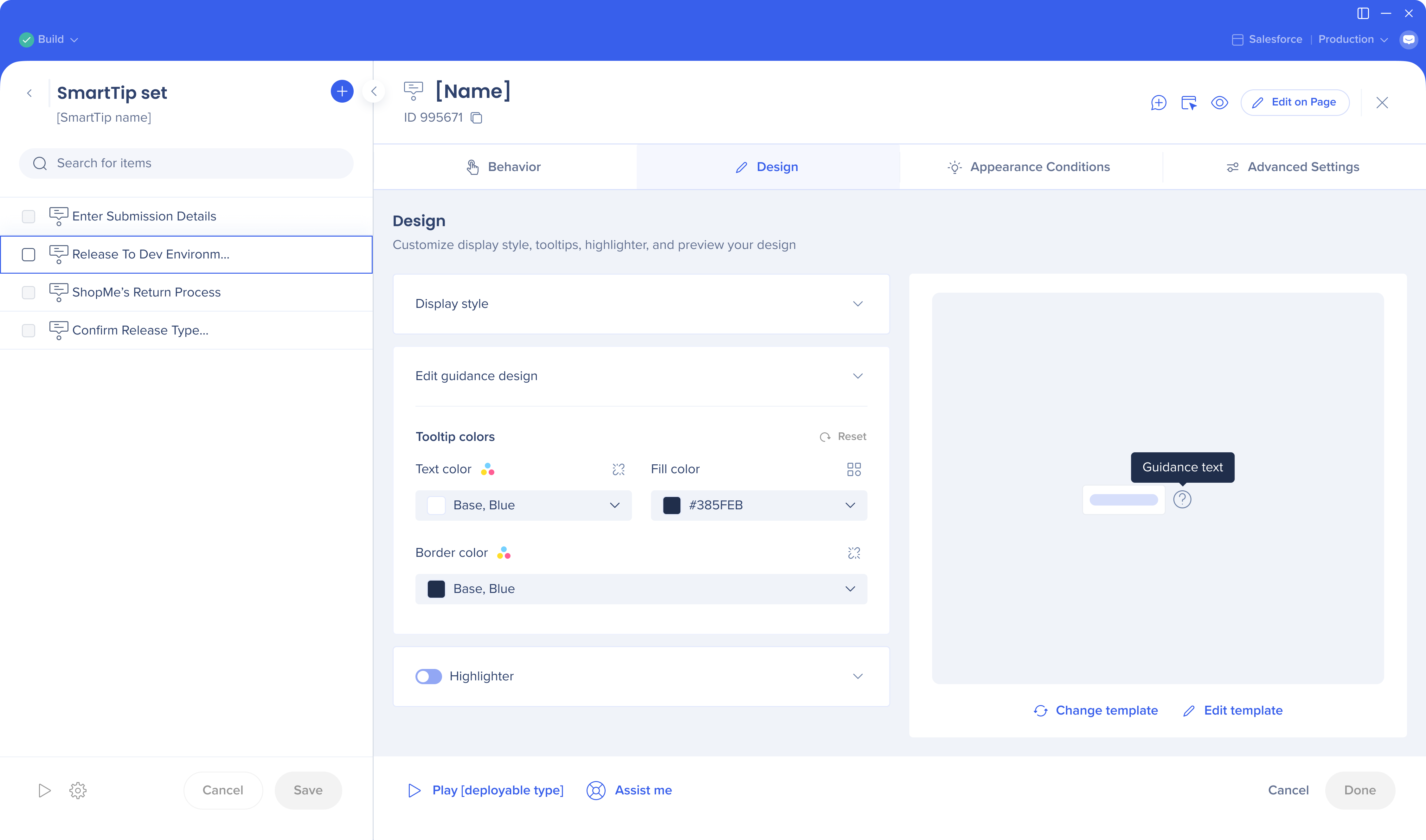Open the Border color Base, Blue dropdown
1426x840 pixels.
pos(641,589)
